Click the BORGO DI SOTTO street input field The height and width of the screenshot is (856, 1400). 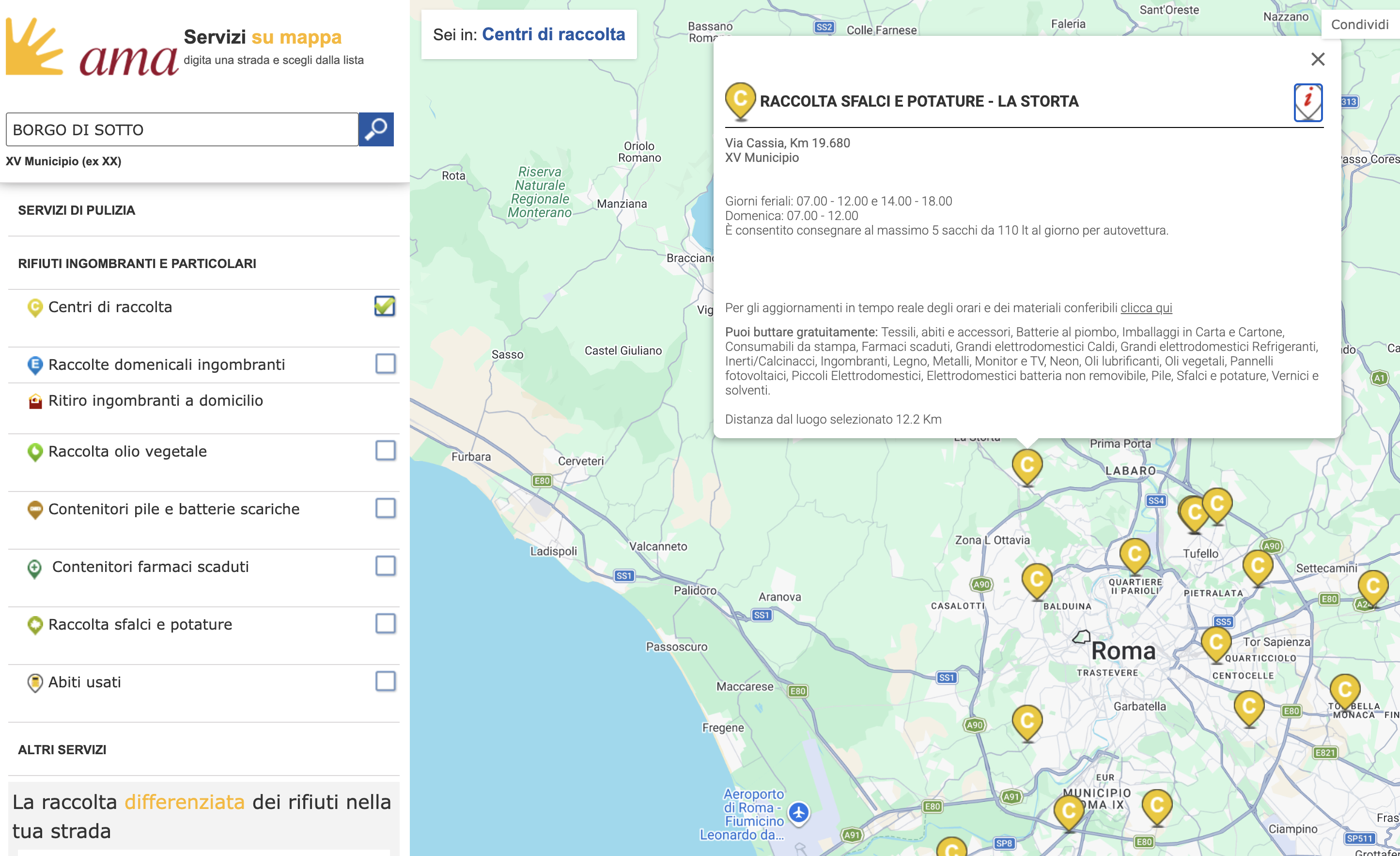click(x=182, y=129)
